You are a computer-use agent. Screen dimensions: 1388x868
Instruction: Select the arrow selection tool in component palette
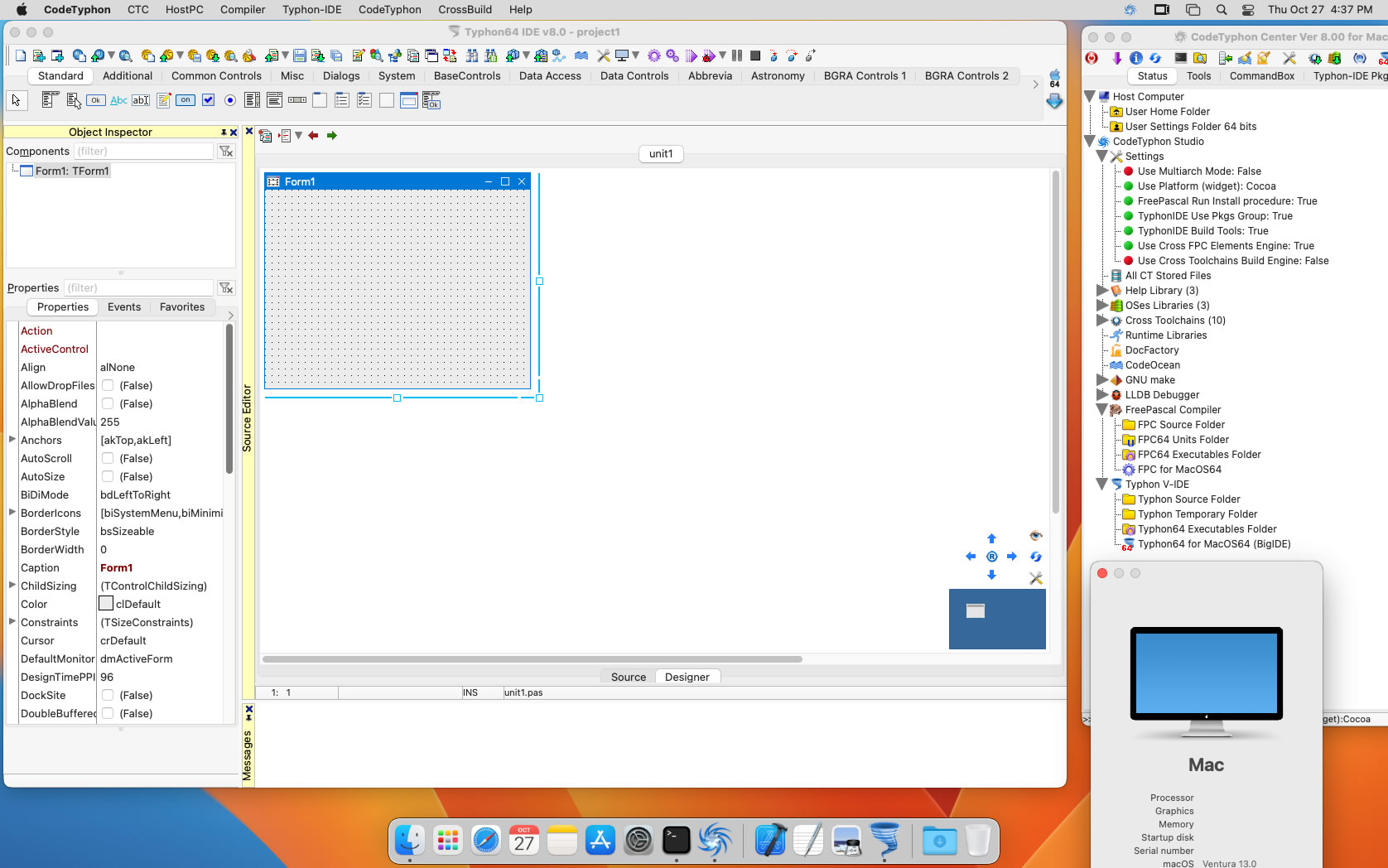click(16, 100)
